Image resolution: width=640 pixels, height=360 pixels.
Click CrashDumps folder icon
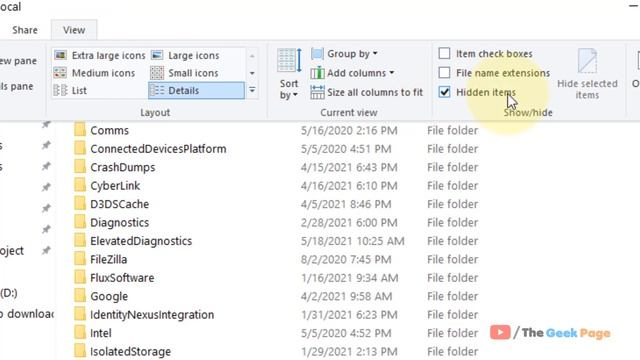click(x=80, y=167)
